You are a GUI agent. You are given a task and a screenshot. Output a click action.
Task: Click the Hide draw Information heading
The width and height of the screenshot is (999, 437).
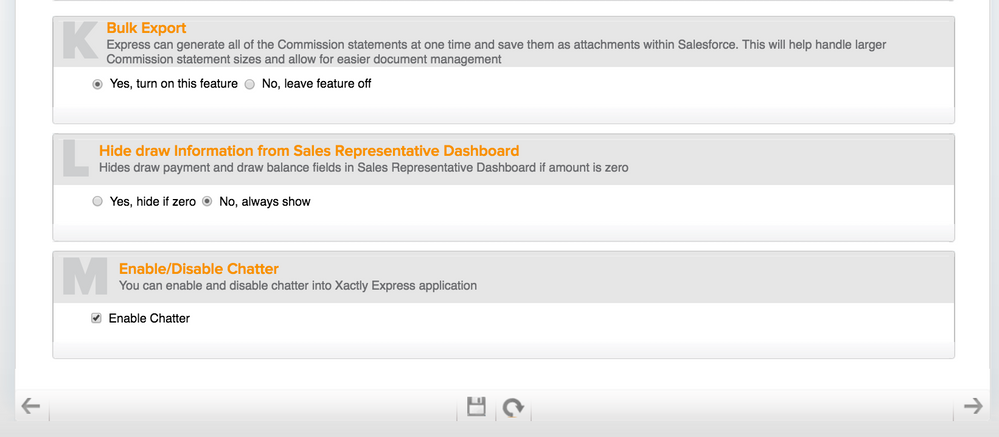[309, 151]
